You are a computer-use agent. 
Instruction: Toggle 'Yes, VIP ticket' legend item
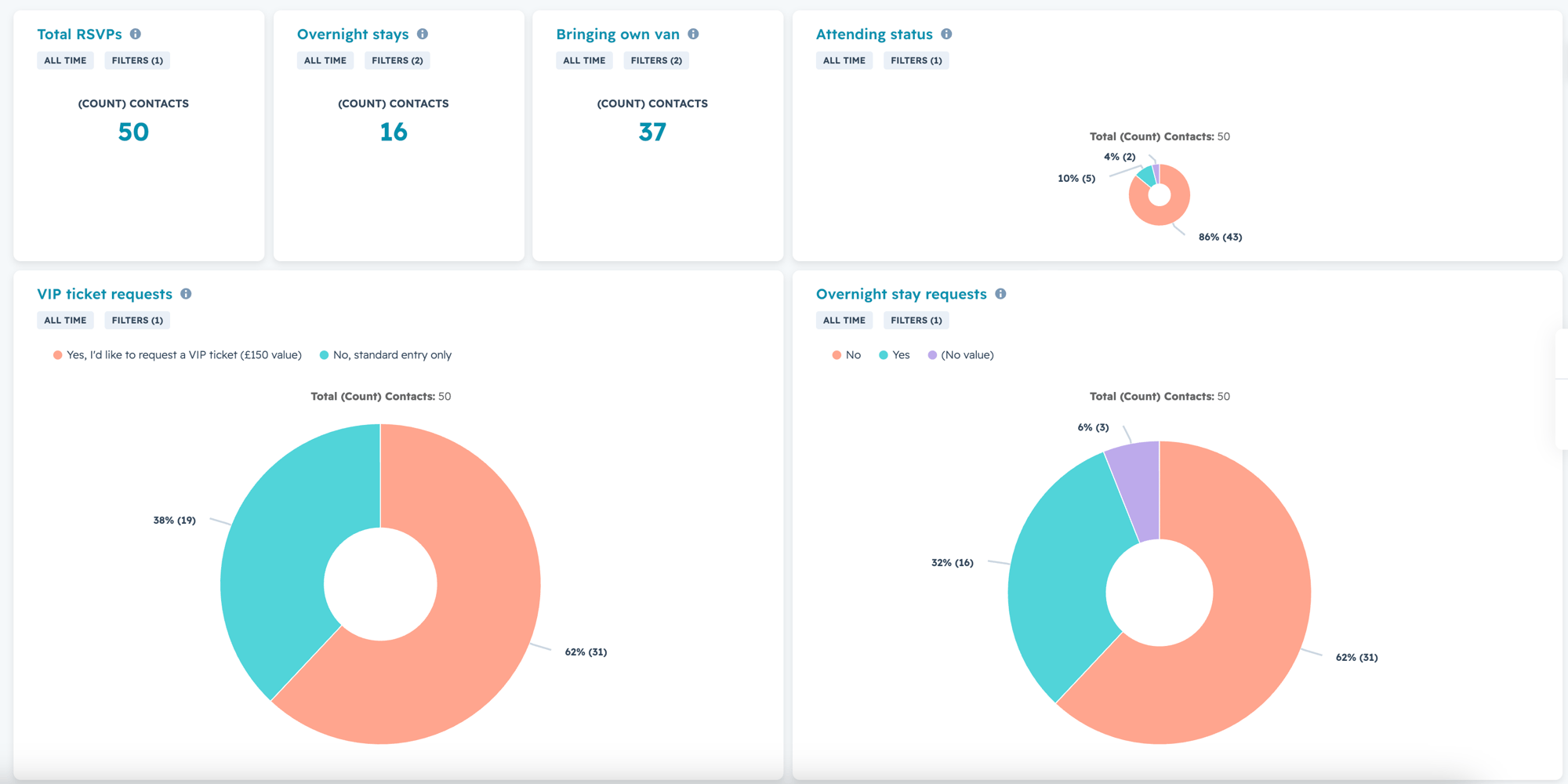click(177, 355)
